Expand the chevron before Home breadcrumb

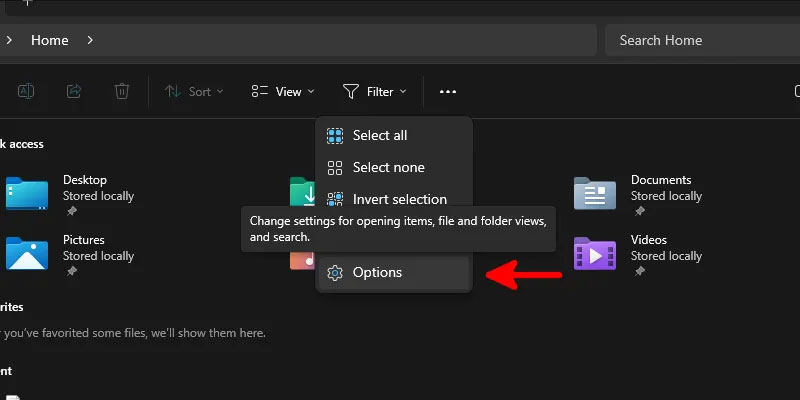(9, 40)
